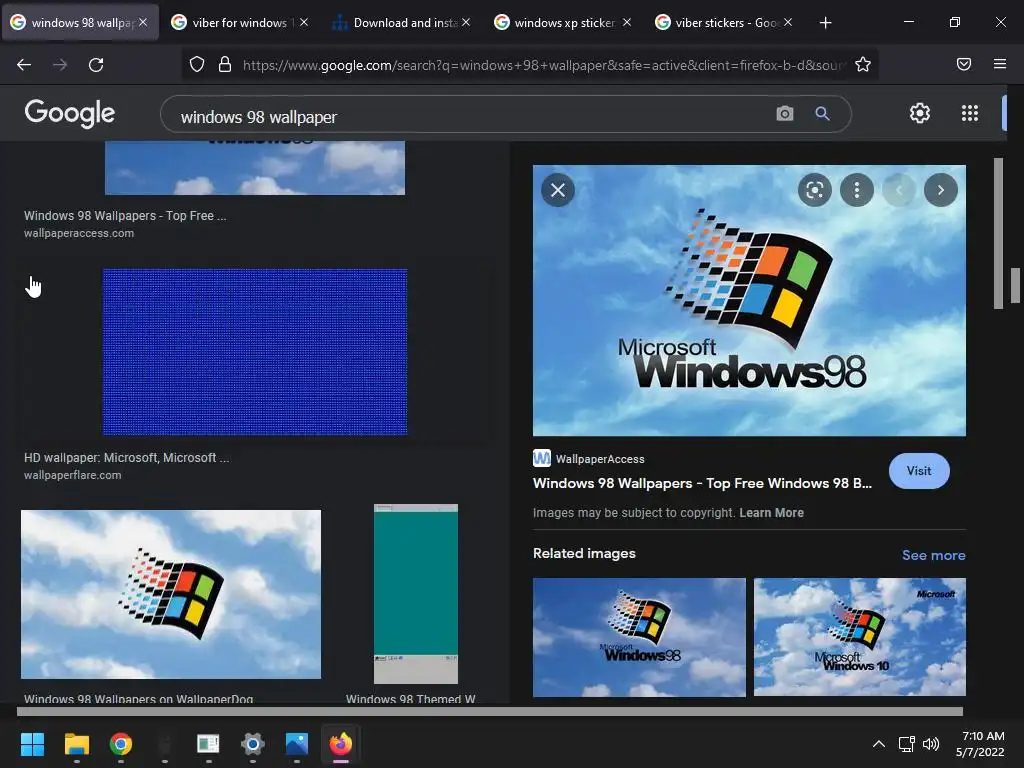Close the 'windows xp sticker' tab

click(626, 23)
